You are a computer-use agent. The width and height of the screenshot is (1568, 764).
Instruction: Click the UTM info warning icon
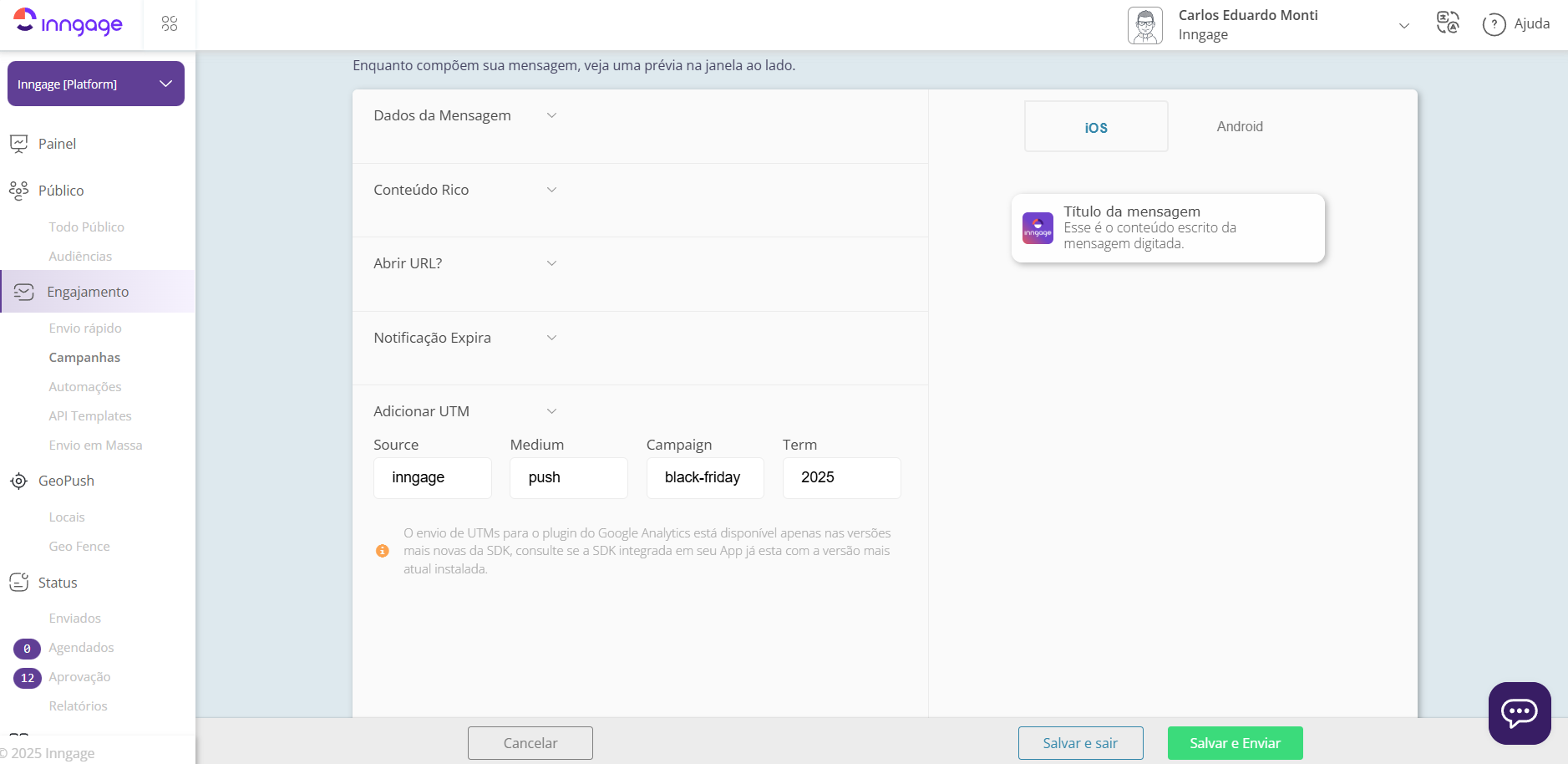[383, 551]
